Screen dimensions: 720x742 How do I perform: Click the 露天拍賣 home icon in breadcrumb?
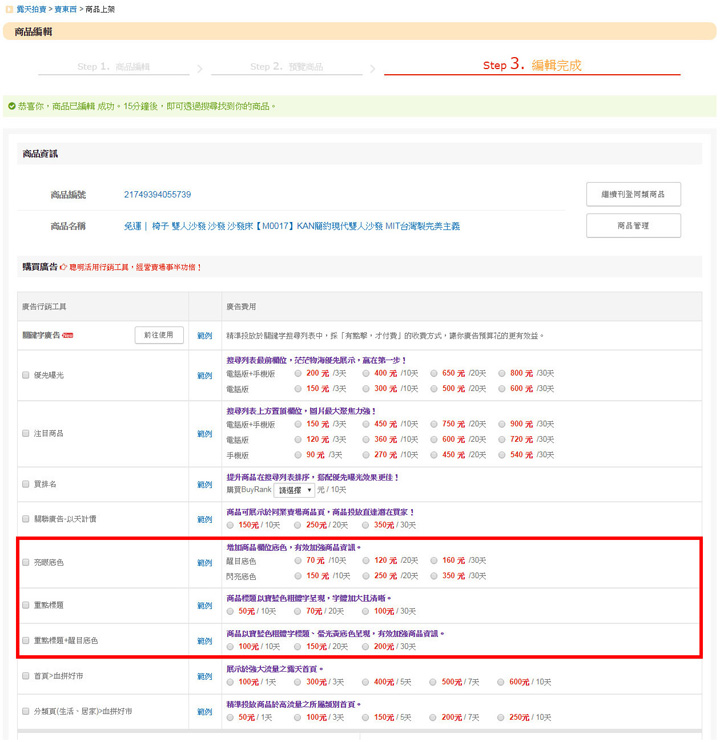pyautogui.click(x=9, y=8)
